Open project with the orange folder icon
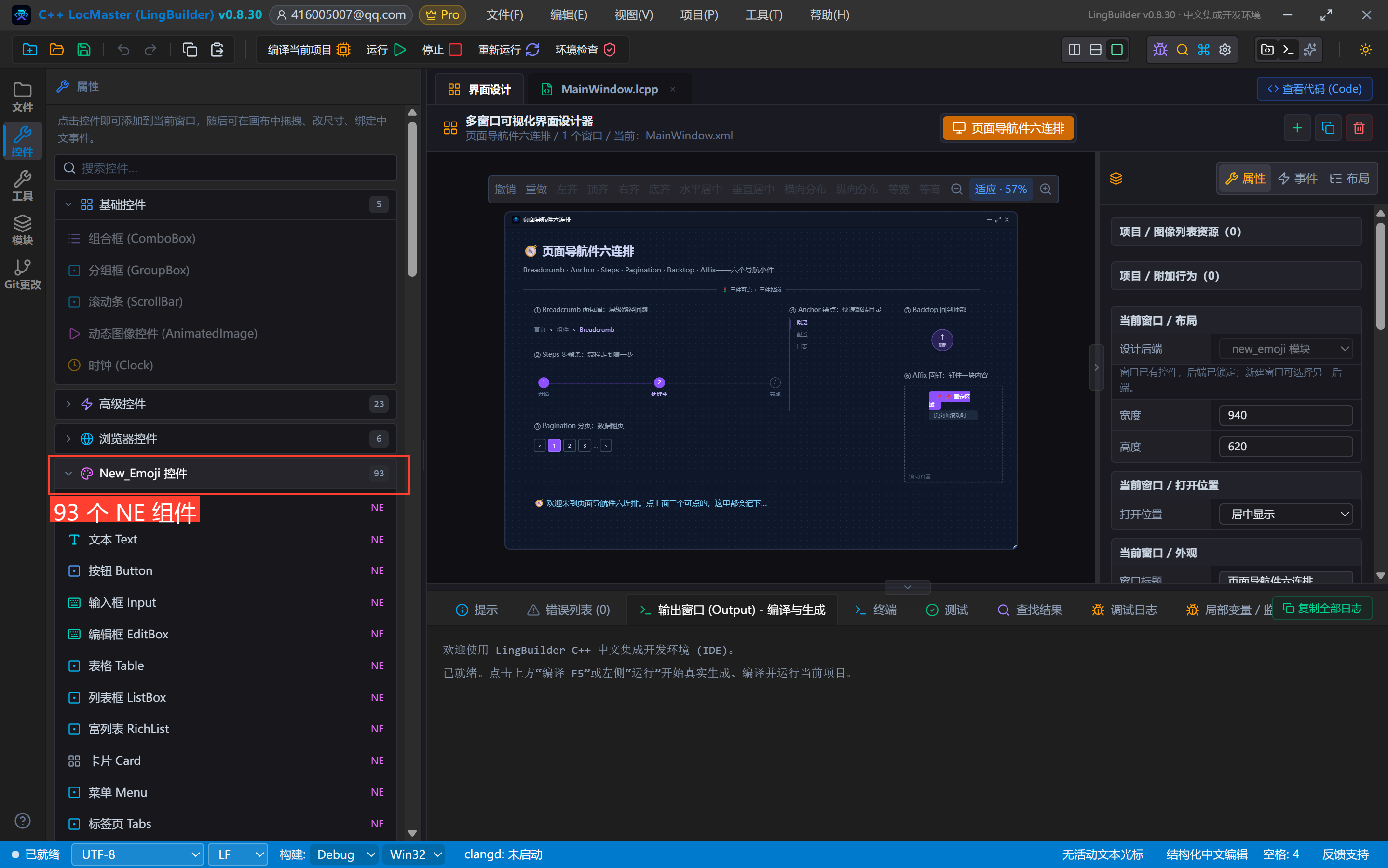Screen dimensions: 1388x868 (56, 49)
